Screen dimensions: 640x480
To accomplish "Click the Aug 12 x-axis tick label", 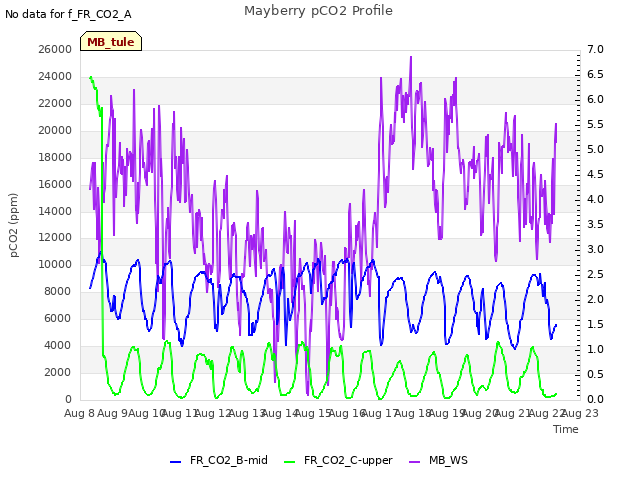I will [213, 413].
